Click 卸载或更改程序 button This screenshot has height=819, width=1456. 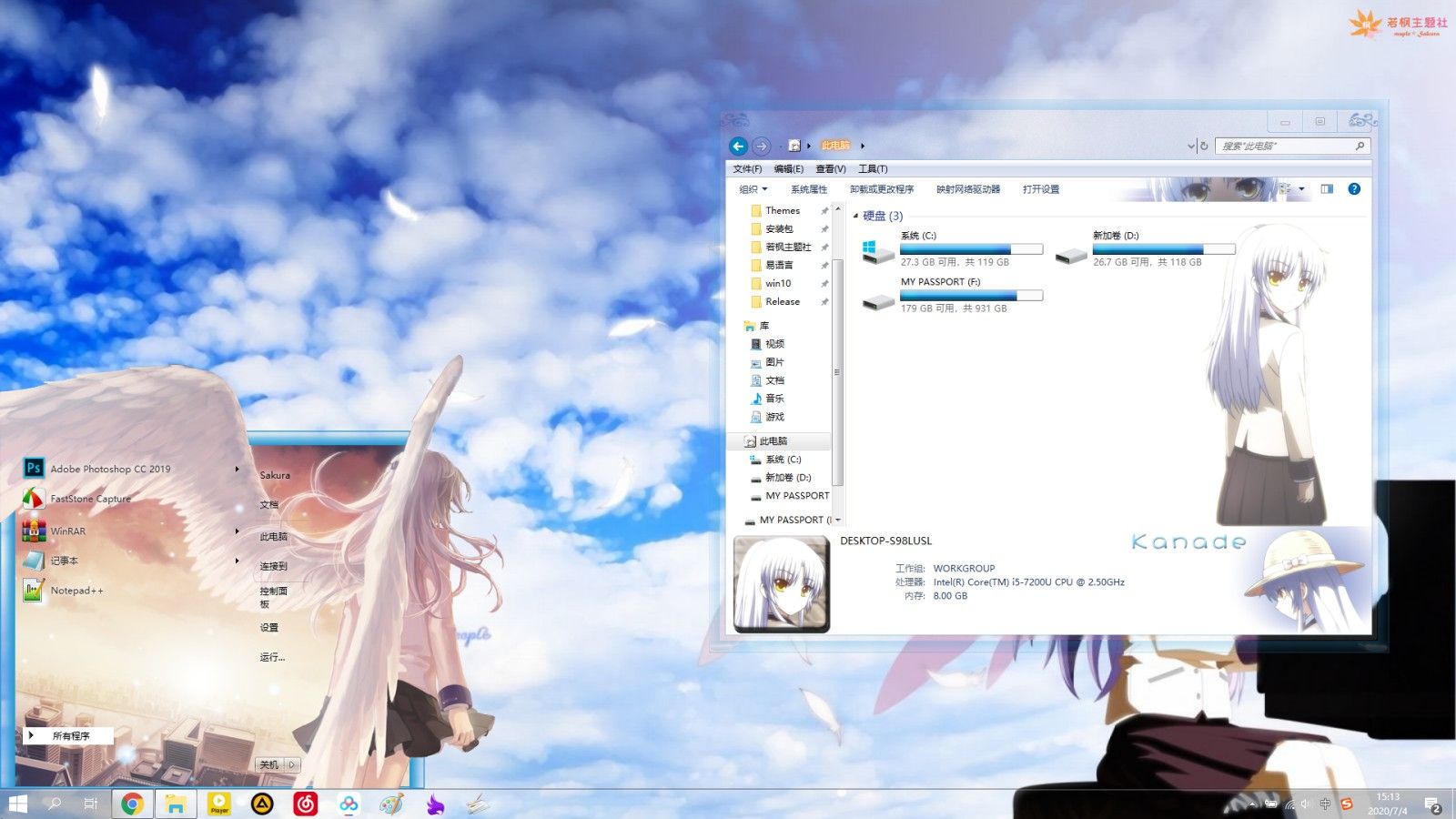[882, 189]
